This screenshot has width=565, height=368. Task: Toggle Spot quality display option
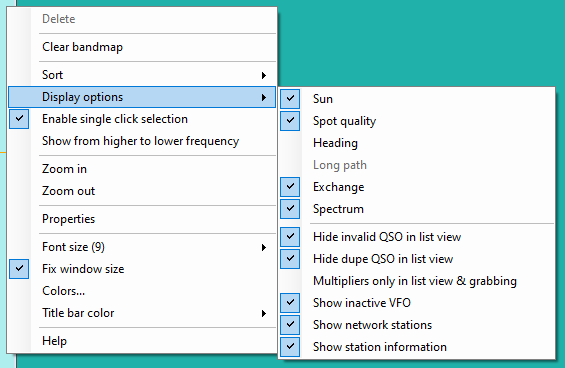coord(417,121)
